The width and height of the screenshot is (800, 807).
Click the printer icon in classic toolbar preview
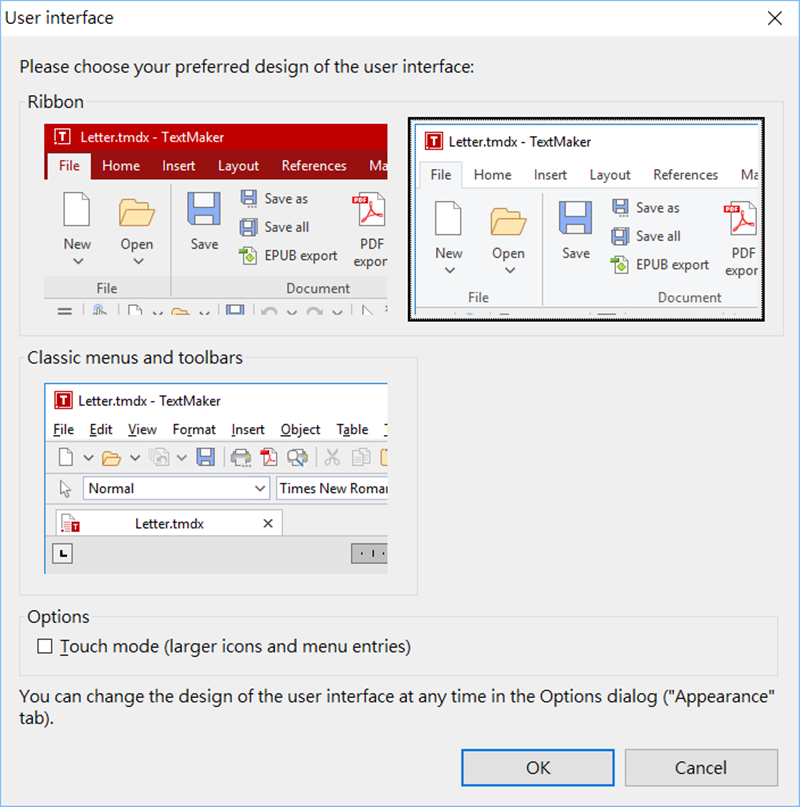coord(241,457)
